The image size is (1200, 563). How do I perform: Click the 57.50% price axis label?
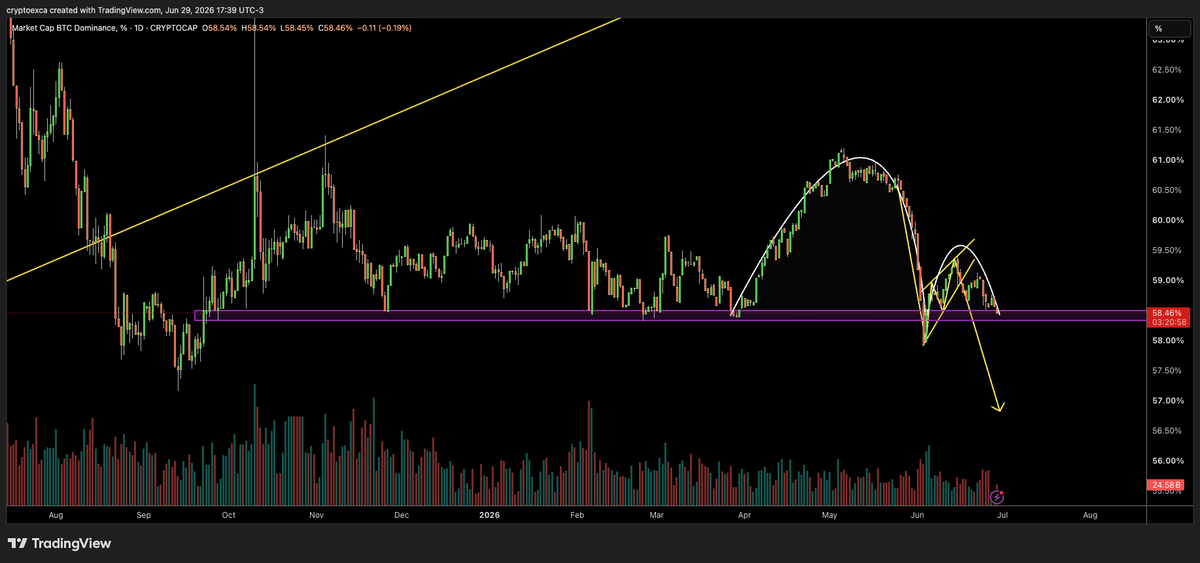click(x=1167, y=370)
